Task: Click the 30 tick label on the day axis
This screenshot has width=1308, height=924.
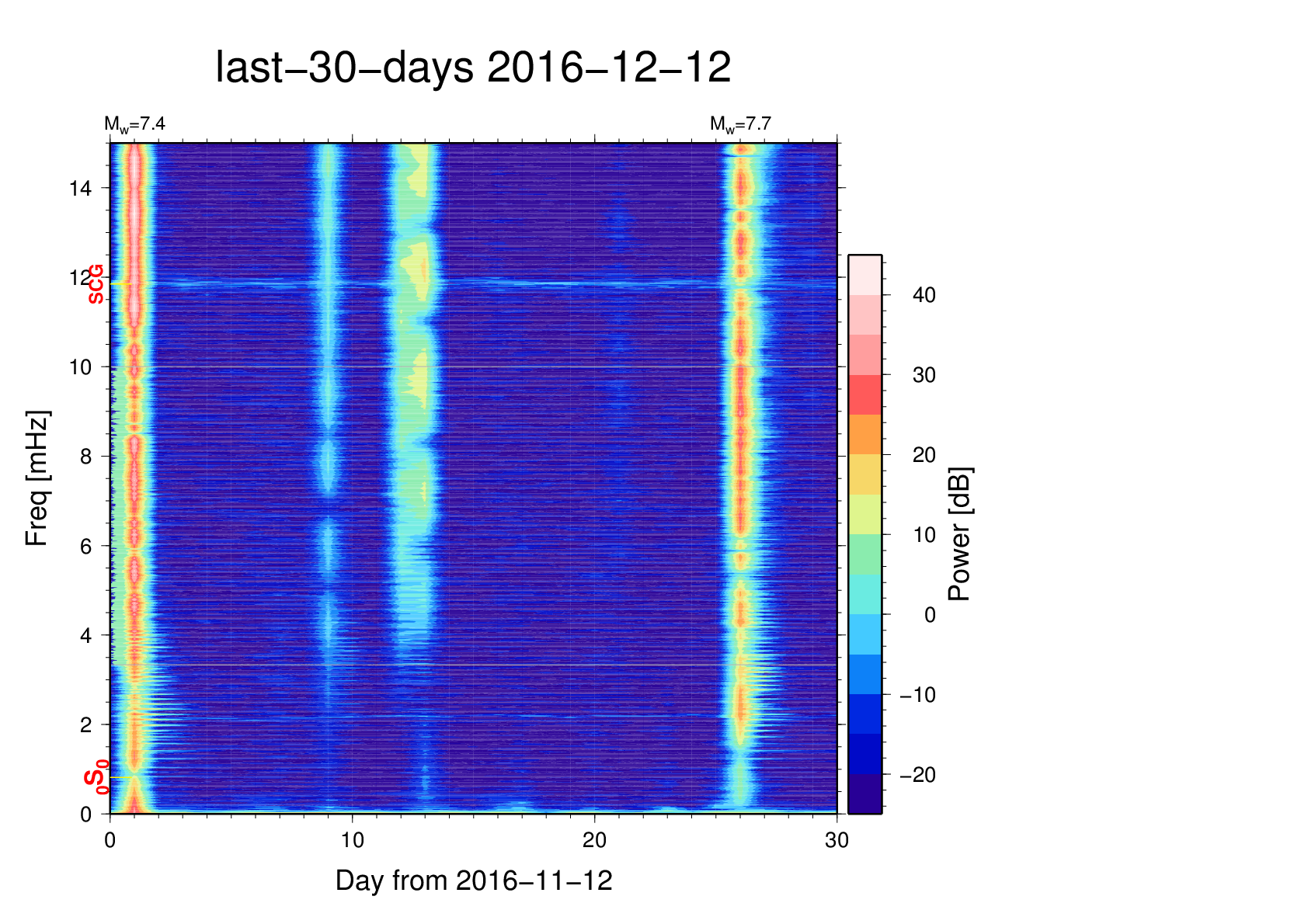Action: coord(837,840)
